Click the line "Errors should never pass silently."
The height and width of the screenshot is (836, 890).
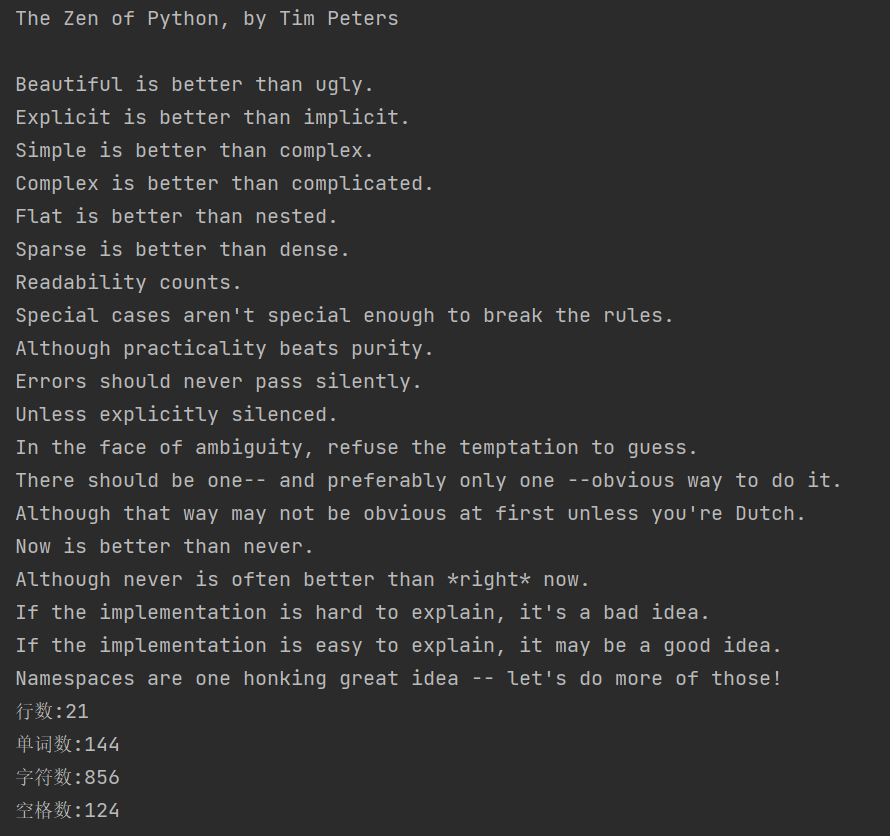(x=218, y=381)
